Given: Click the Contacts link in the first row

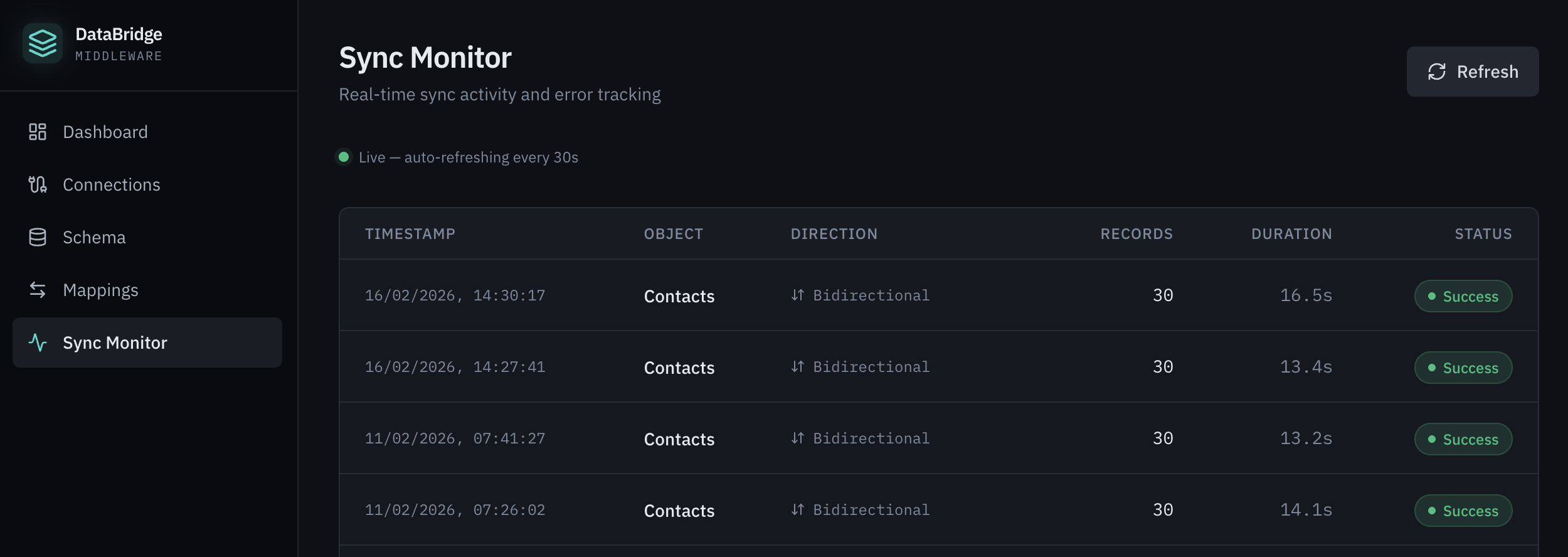Looking at the screenshot, I should tap(679, 295).
